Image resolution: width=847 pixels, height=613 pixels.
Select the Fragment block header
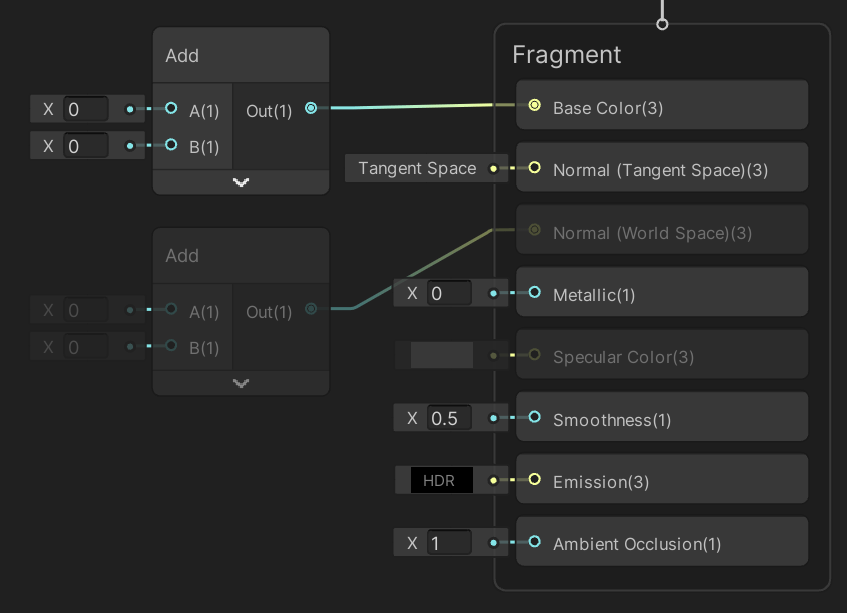[566, 55]
